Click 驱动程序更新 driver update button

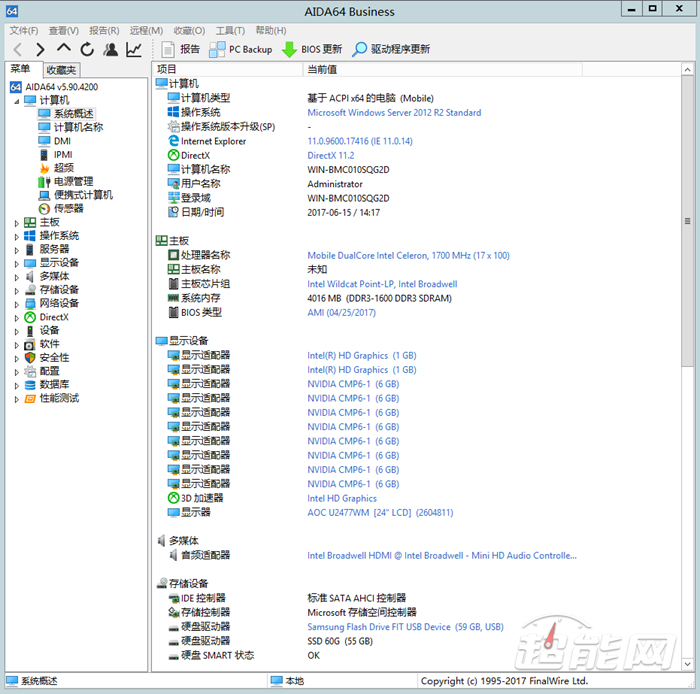pyautogui.click(x=391, y=49)
